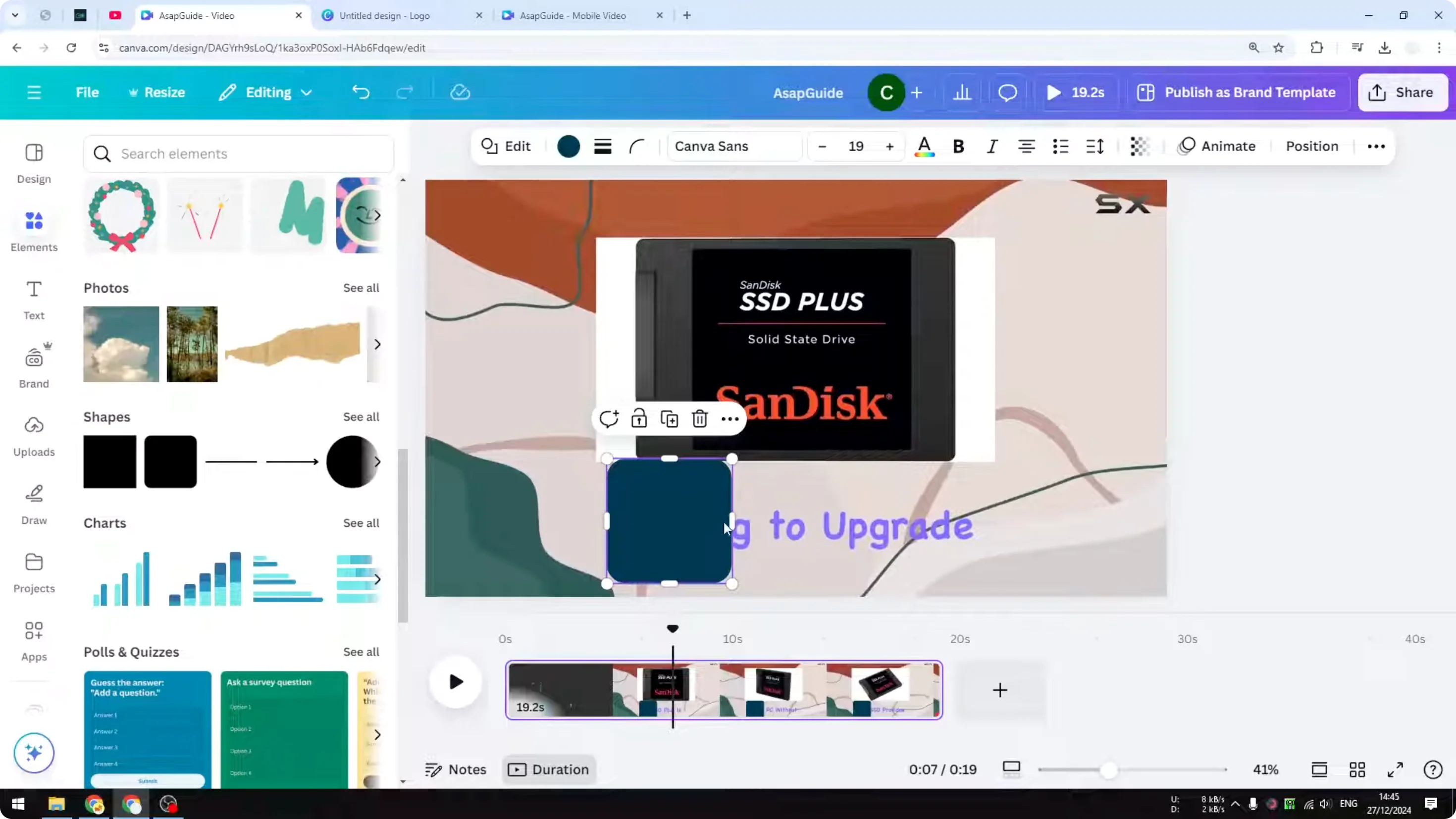This screenshot has height=819, width=1456.
Task: Duplicate the selected shape
Action: pyautogui.click(x=669, y=418)
